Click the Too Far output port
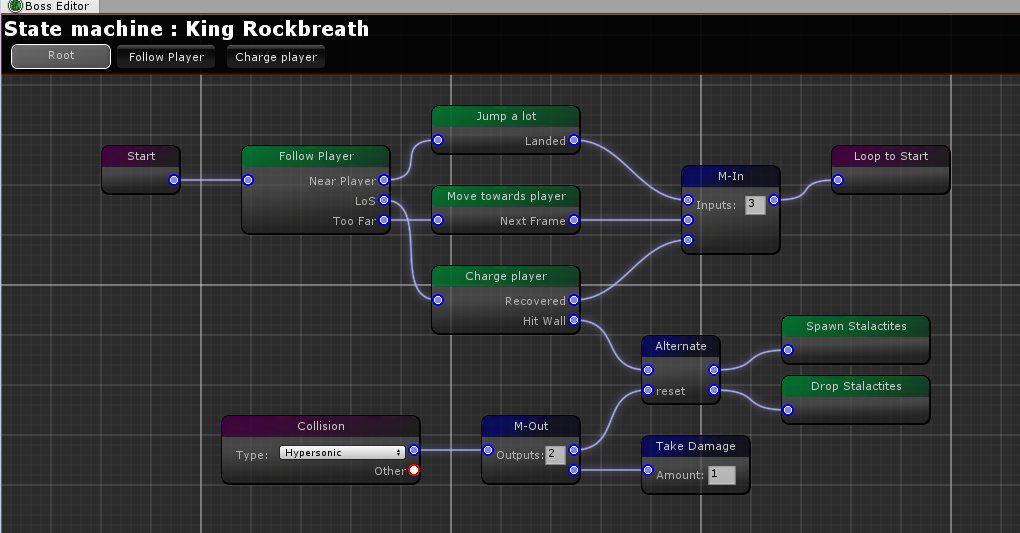Viewport: 1020px width, 533px height. click(384, 221)
